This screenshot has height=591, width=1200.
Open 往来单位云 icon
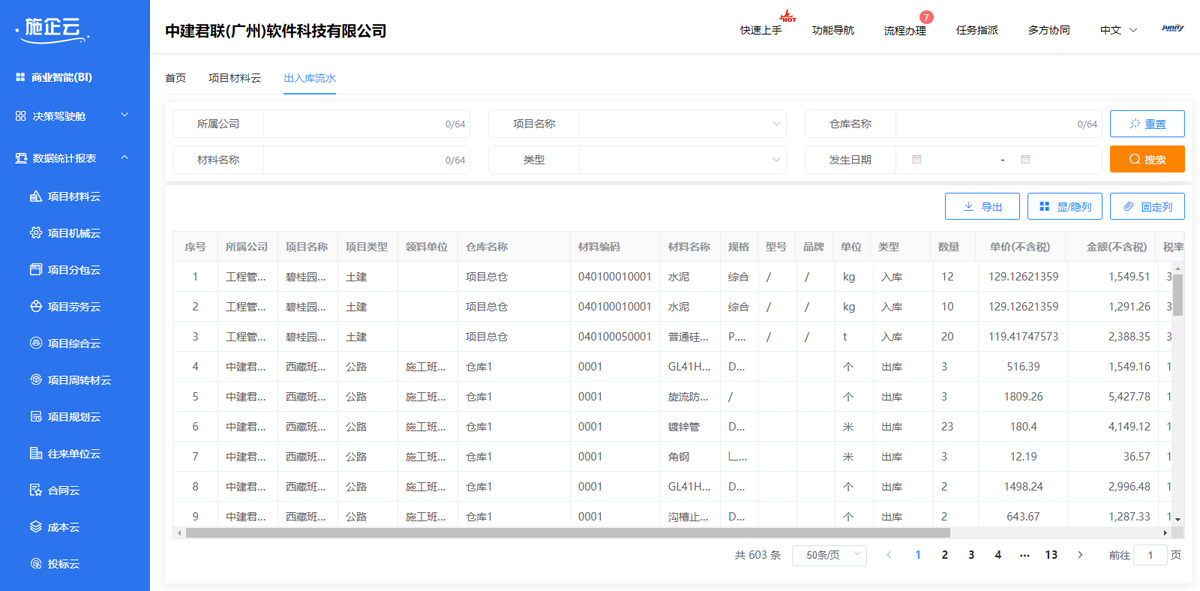click(x=36, y=454)
